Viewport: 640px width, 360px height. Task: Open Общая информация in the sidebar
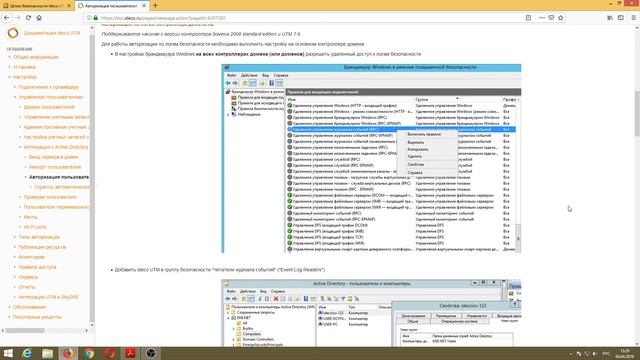pyautogui.click(x=36, y=57)
